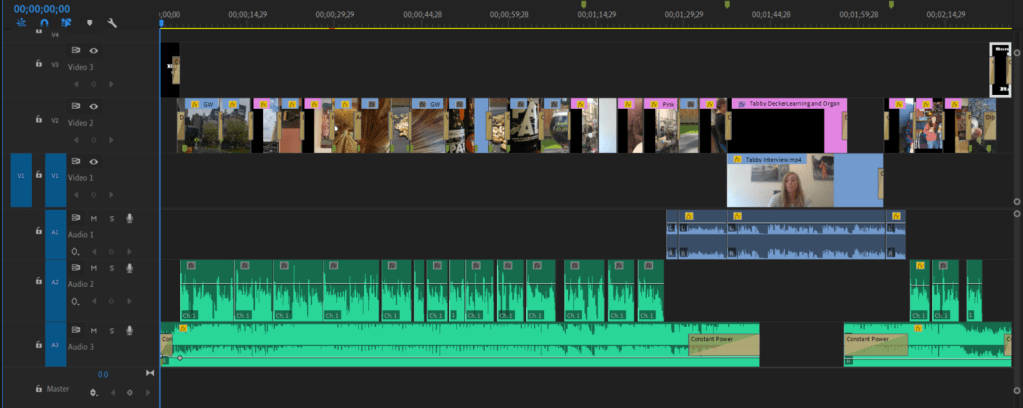Open Audio 1 keyframe display dropdown
Image resolution: width=1023 pixels, height=408 pixels.
click(76, 251)
